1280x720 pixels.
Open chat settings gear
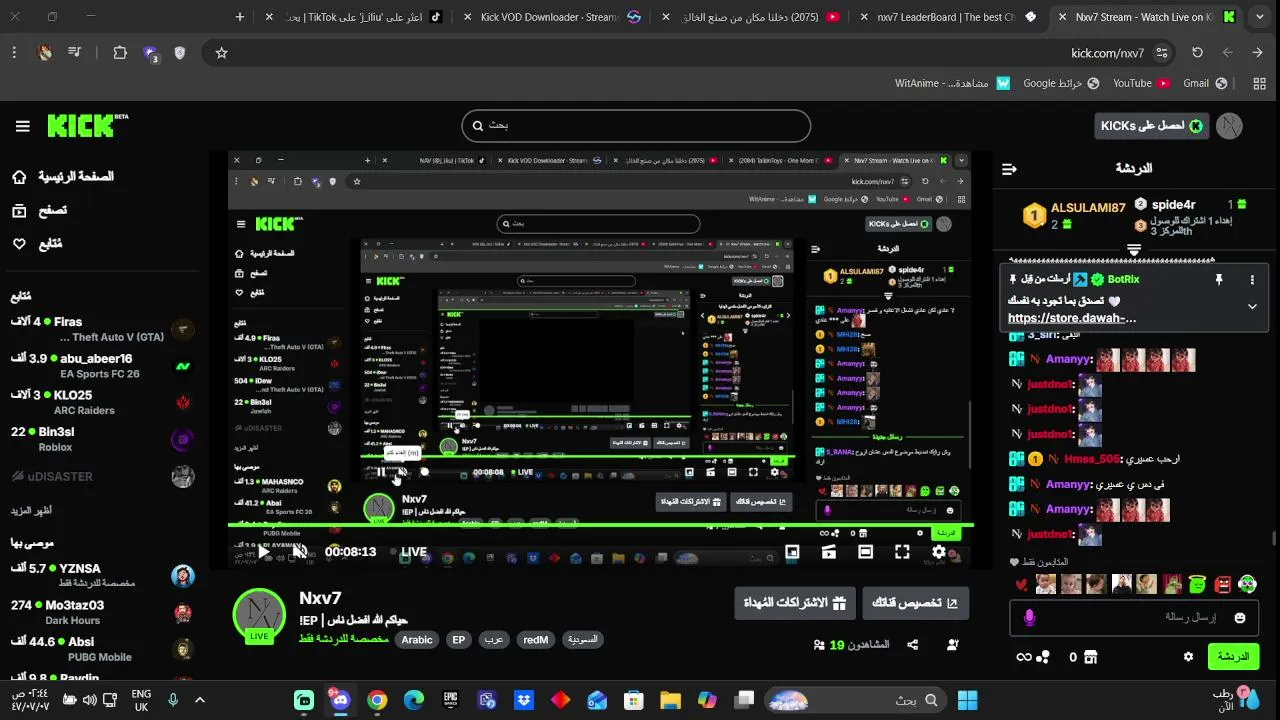tap(1188, 657)
